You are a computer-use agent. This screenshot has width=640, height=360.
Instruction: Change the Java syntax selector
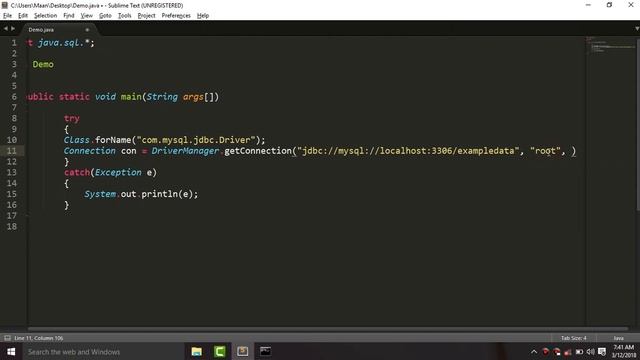(618, 338)
